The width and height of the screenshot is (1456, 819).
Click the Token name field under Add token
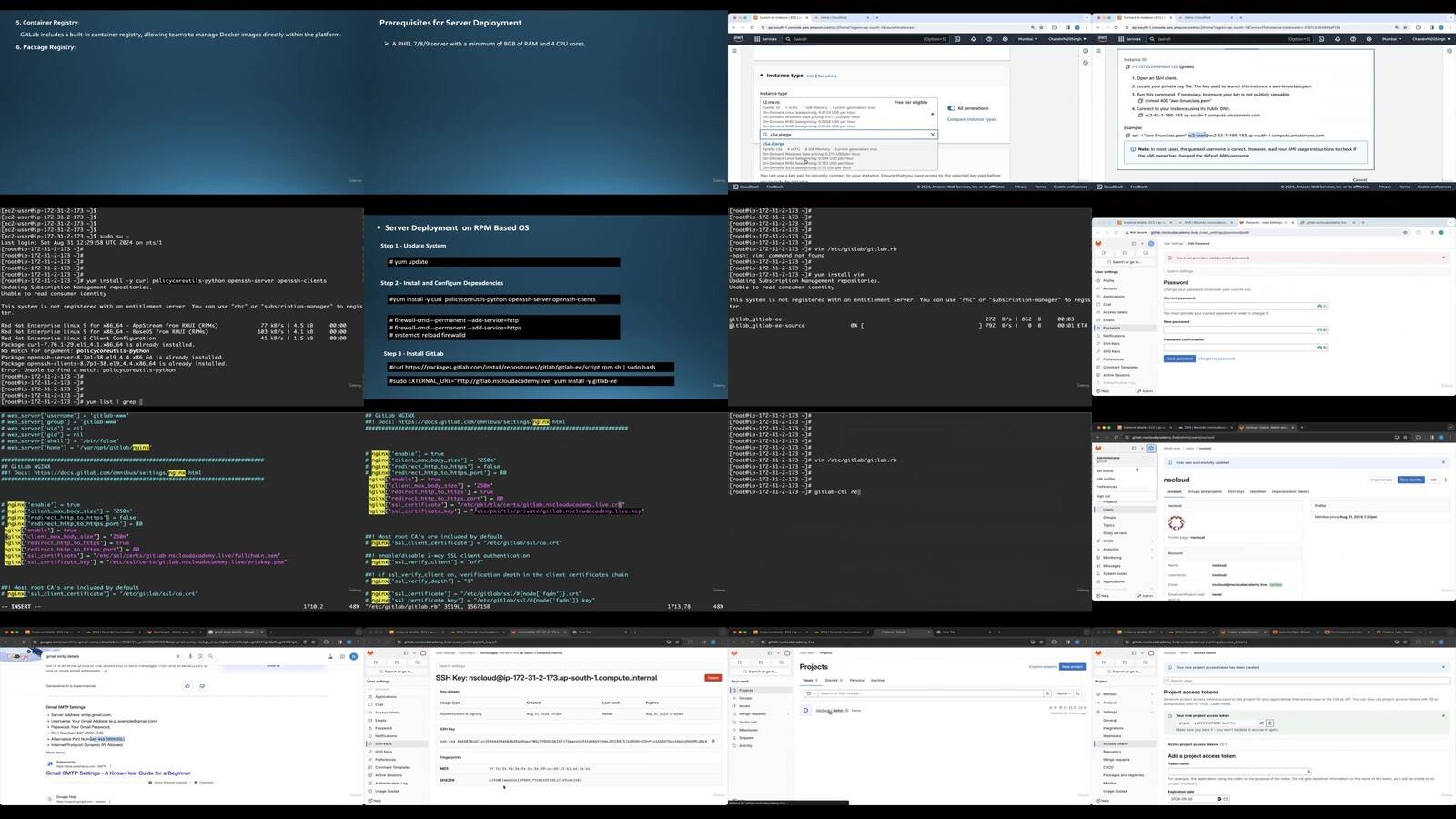(x=1239, y=772)
